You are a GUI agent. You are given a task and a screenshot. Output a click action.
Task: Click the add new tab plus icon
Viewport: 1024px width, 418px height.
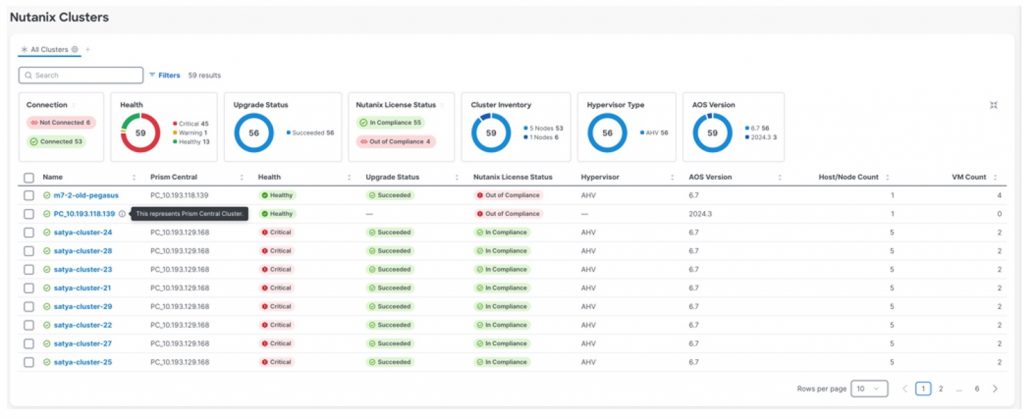pos(87,49)
